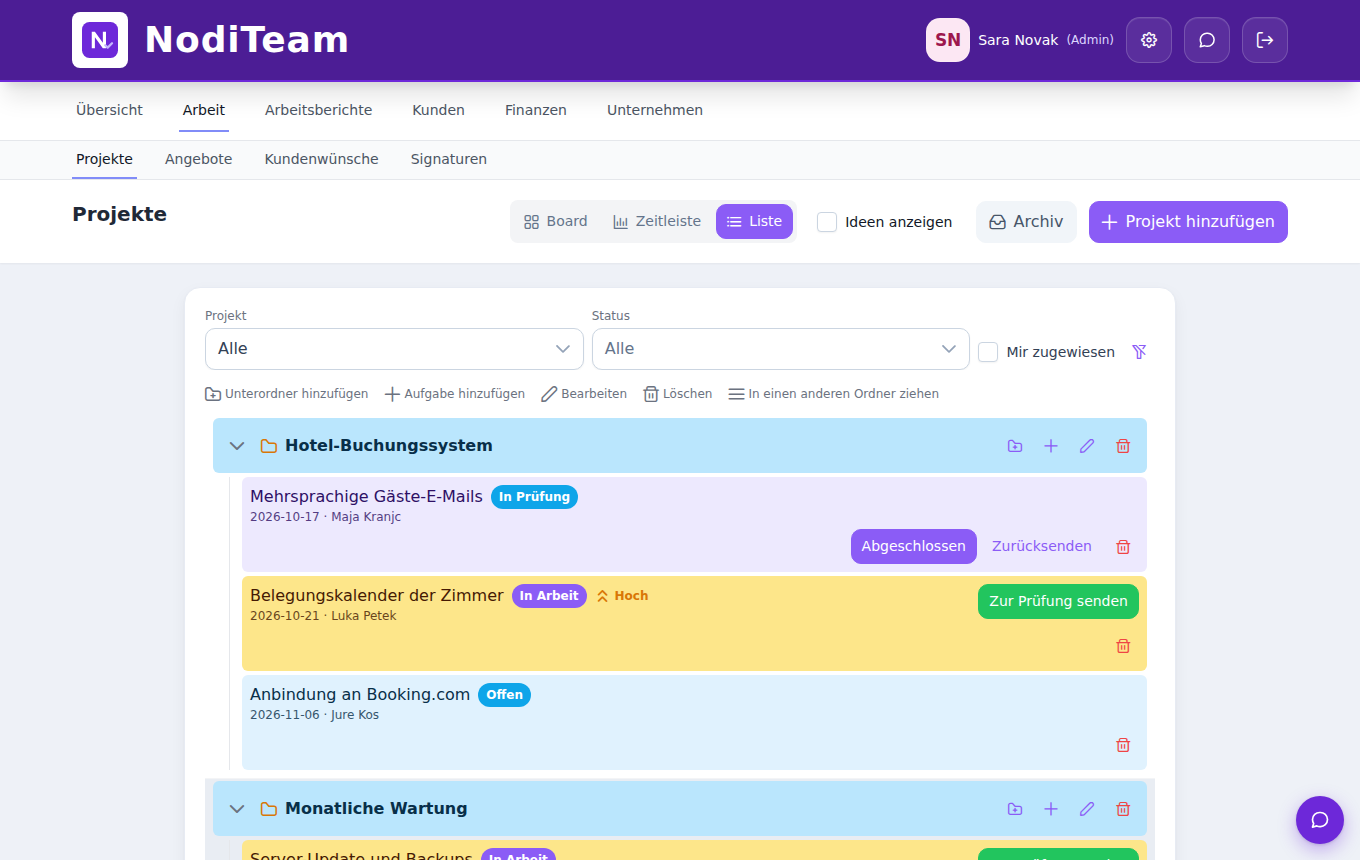Open settings gear in header

click(x=1149, y=40)
